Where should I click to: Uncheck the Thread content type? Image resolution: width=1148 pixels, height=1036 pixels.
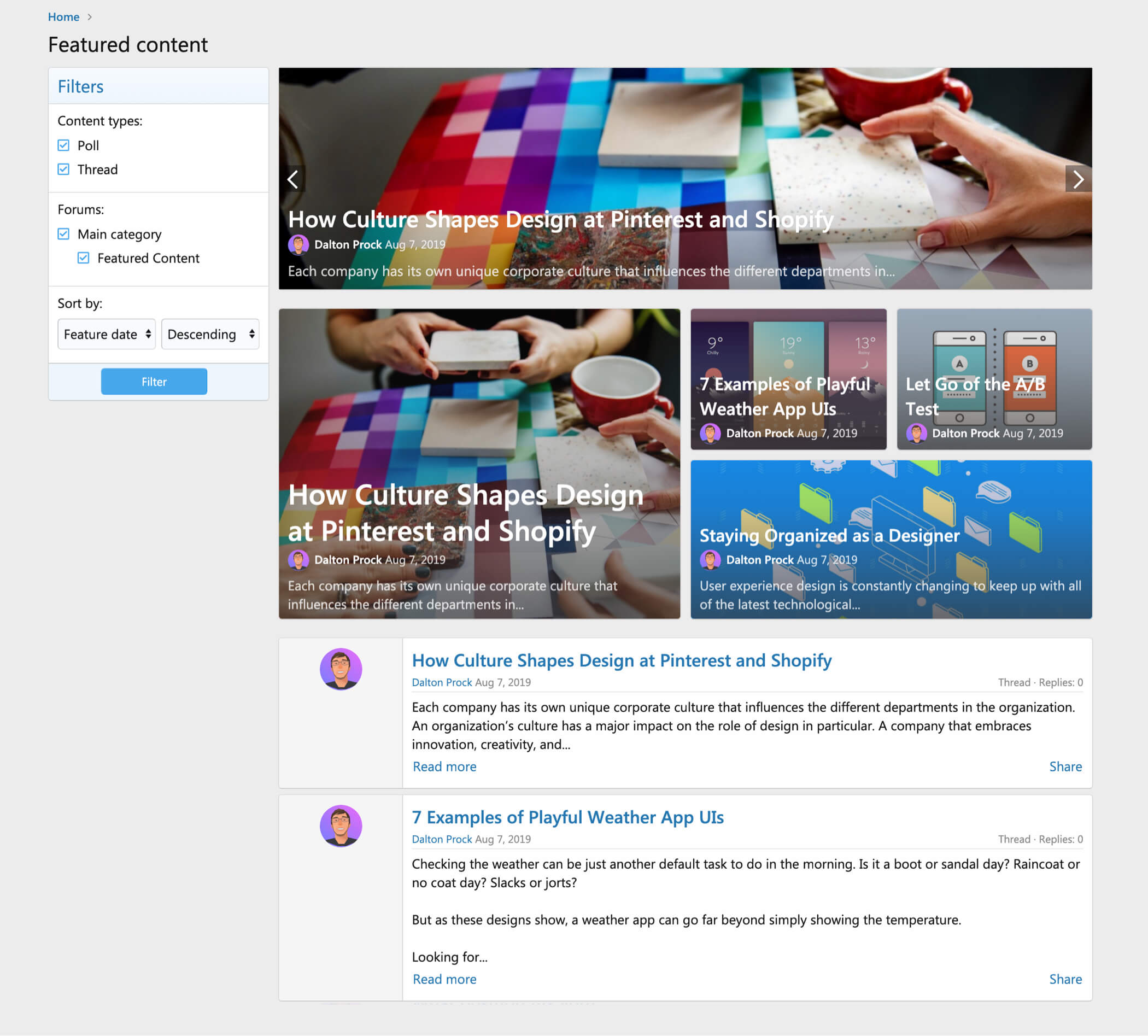(x=64, y=169)
